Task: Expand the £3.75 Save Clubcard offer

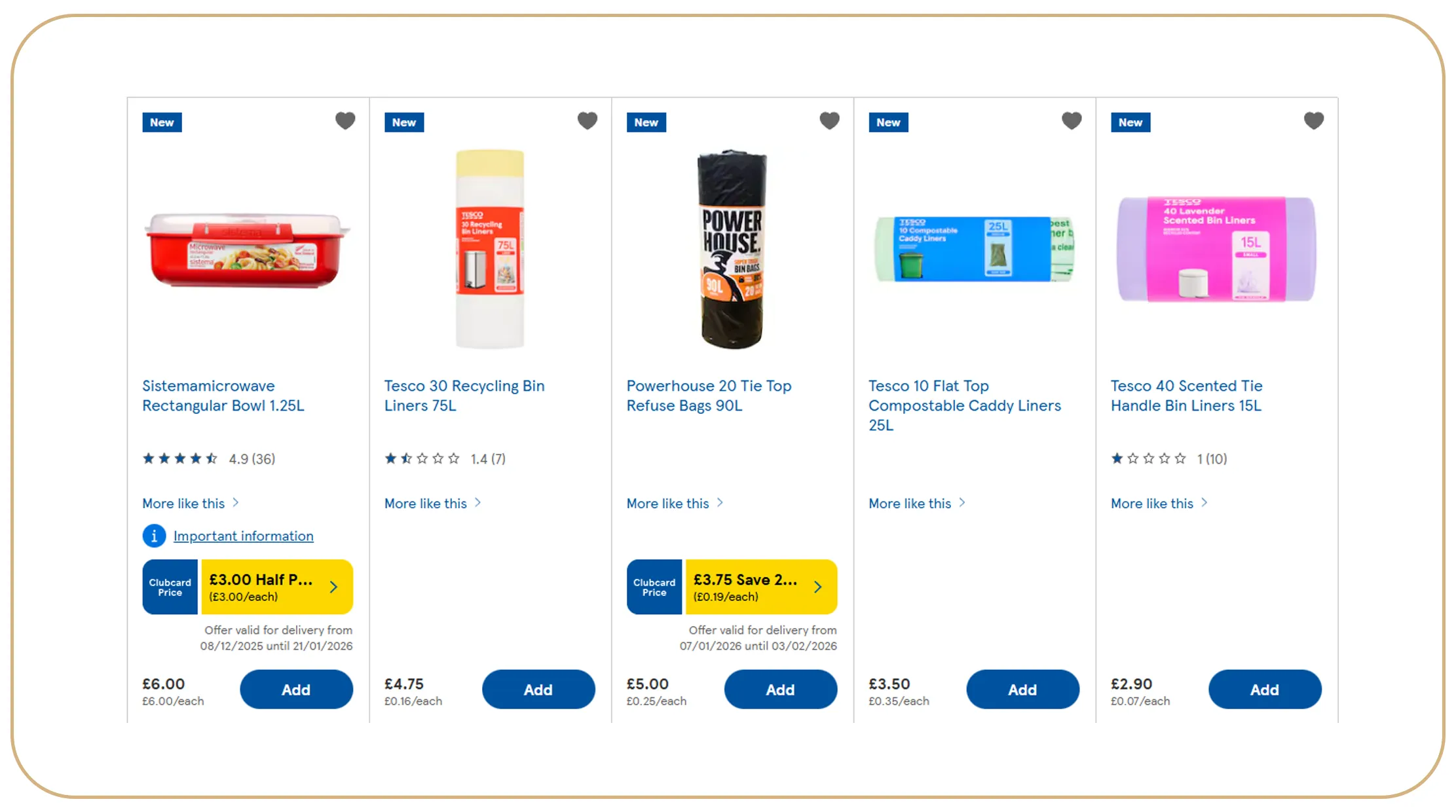Action: pyautogui.click(x=760, y=587)
